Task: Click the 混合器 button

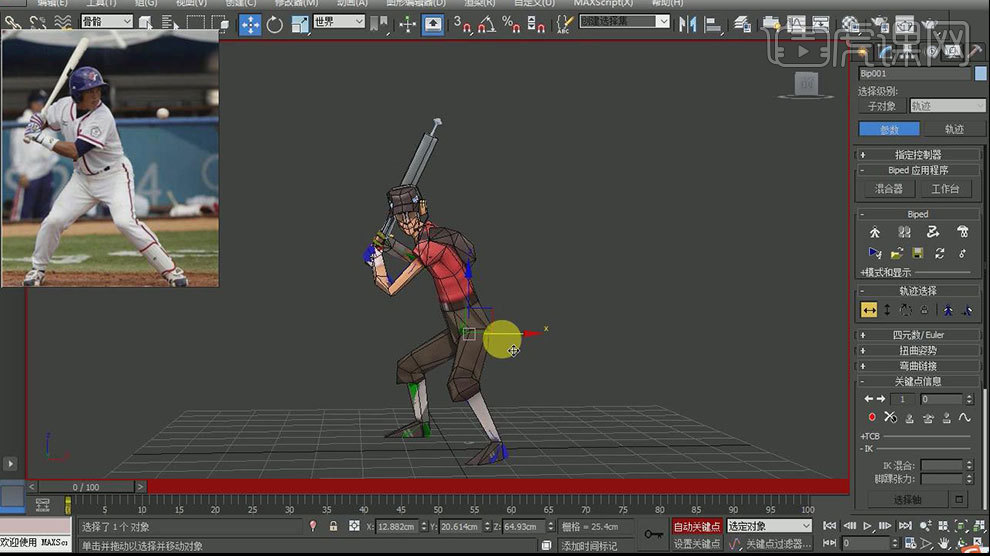Action: [x=888, y=189]
